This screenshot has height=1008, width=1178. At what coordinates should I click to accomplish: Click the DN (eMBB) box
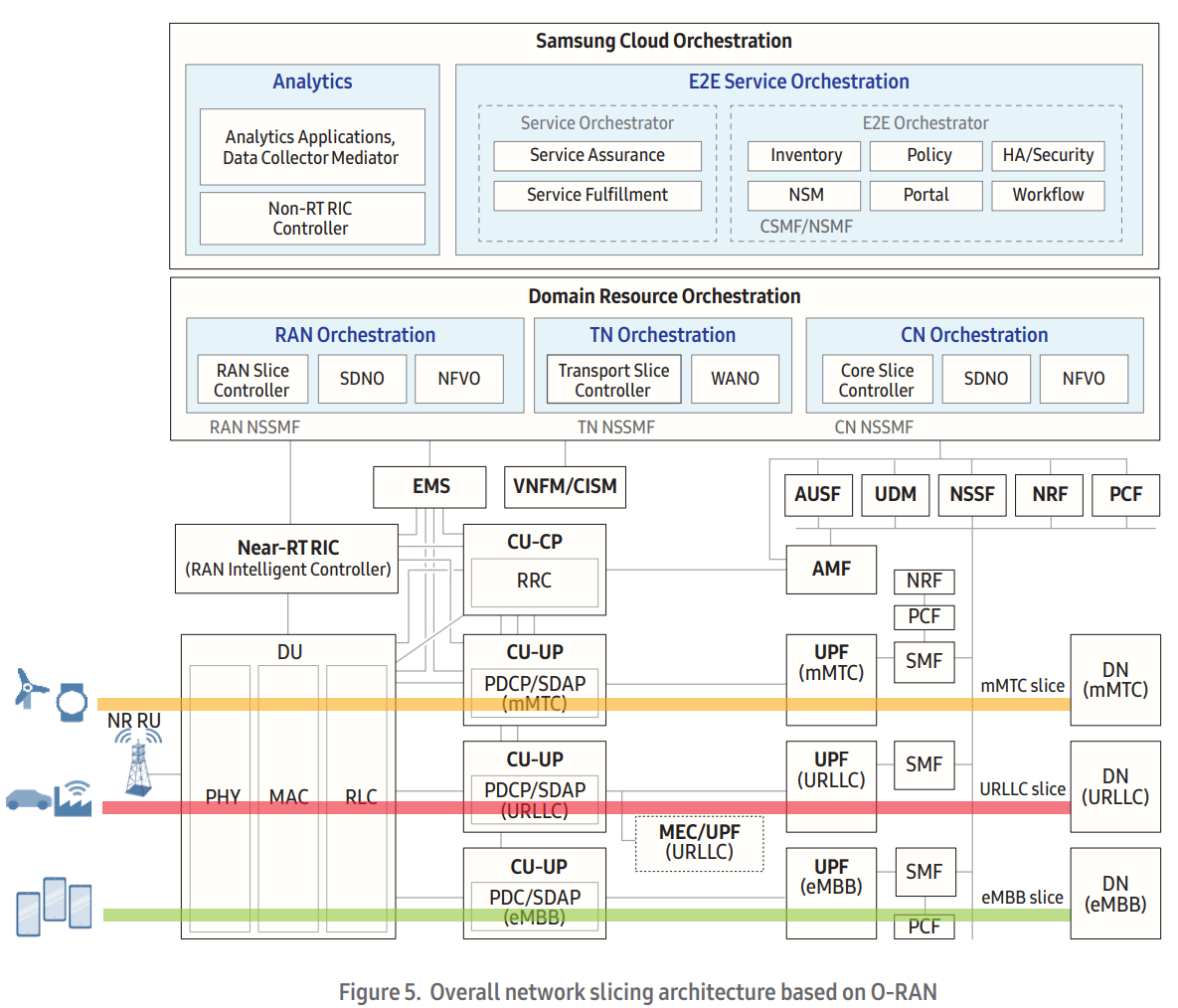(x=1115, y=893)
